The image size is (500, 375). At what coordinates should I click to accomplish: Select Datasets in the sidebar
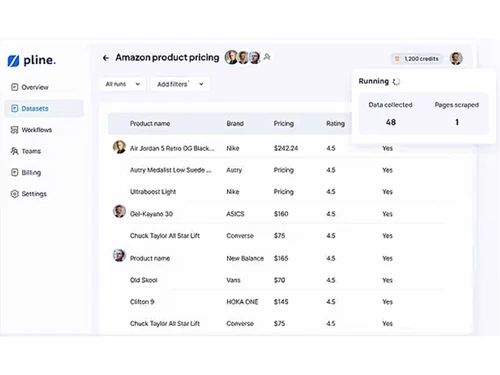pos(44,108)
